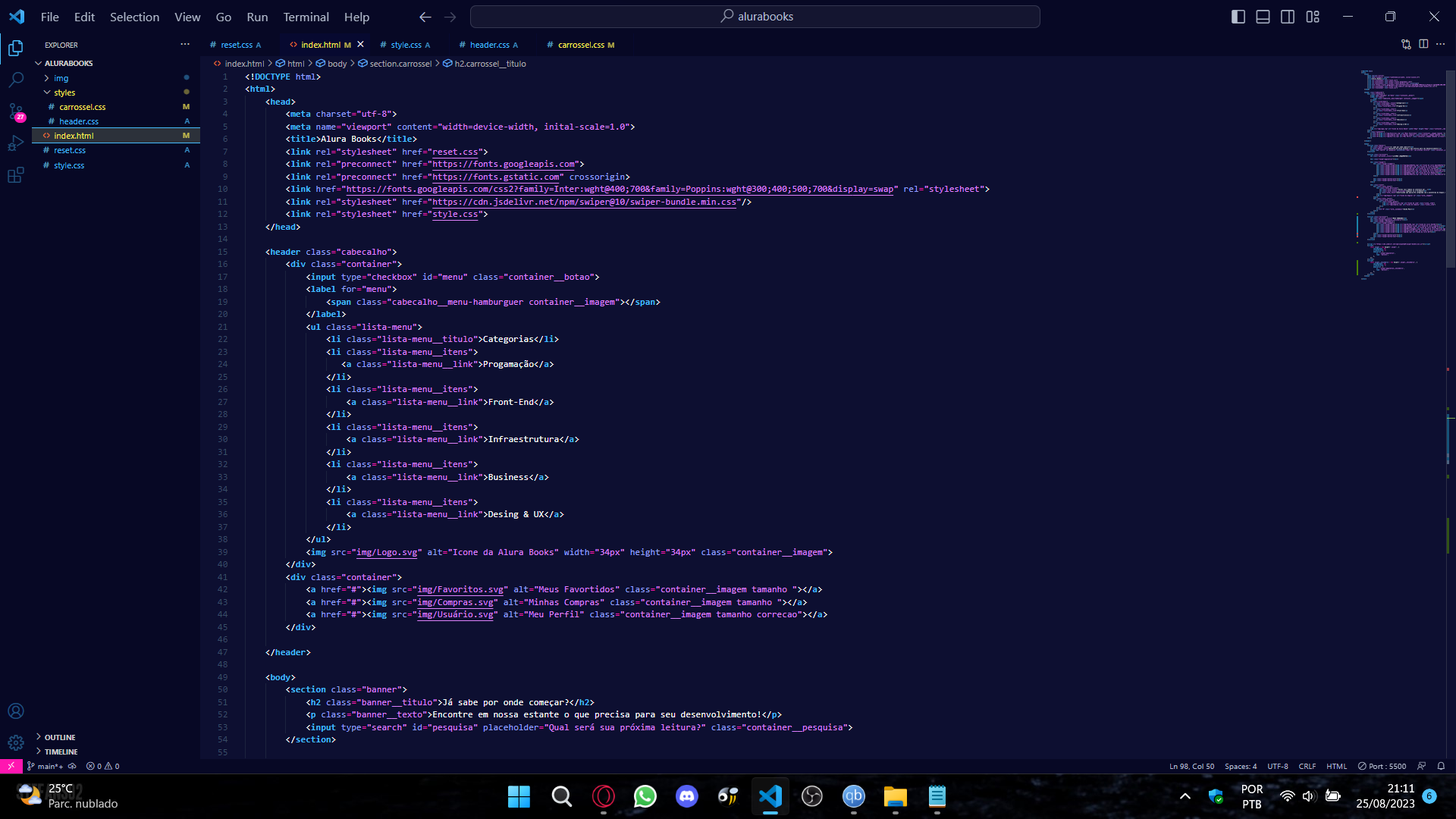Open OBS Studio from the taskbar
The height and width of the screenshot is (819, 1456).
point(812,796)
